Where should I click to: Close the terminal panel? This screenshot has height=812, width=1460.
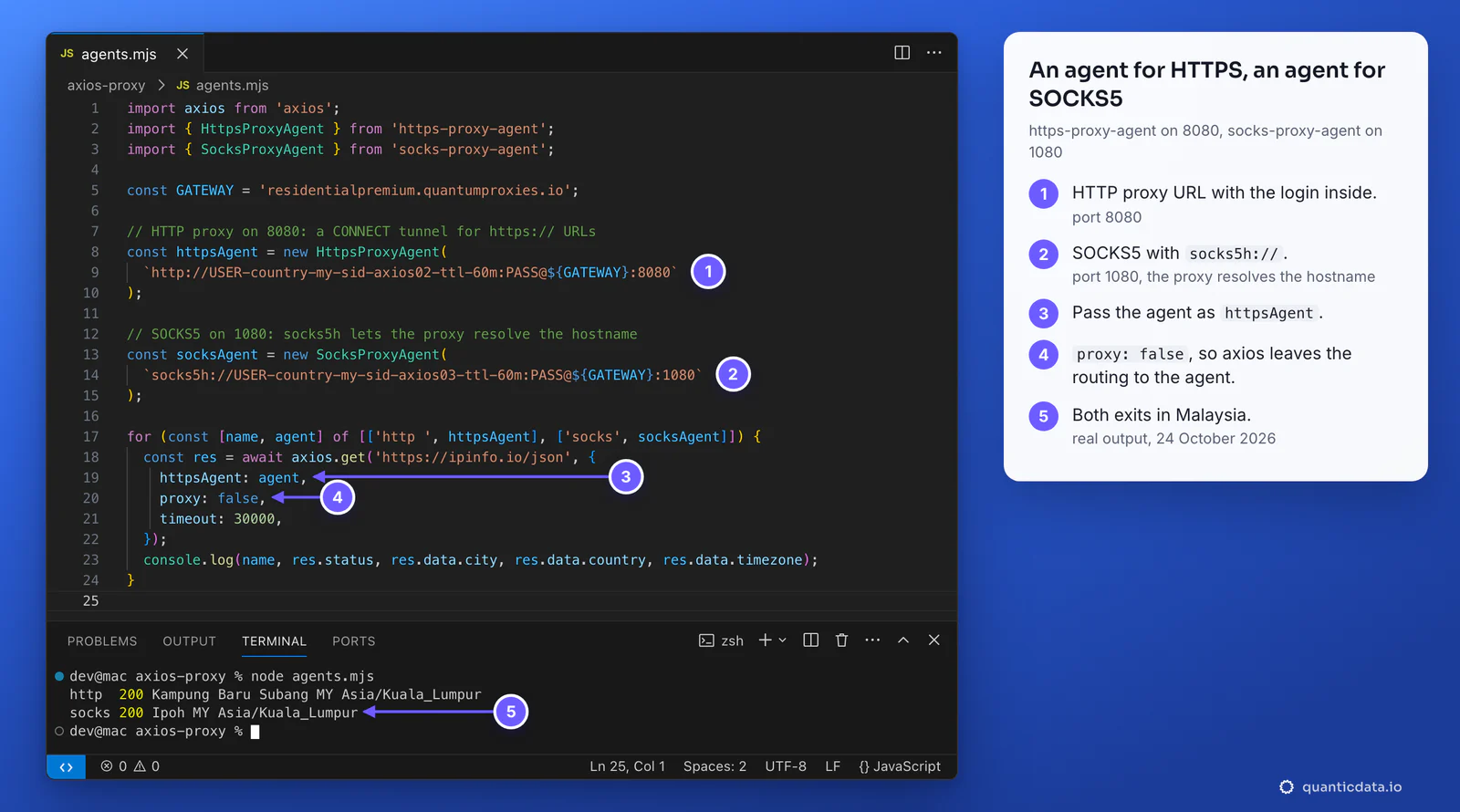(933, 640)
